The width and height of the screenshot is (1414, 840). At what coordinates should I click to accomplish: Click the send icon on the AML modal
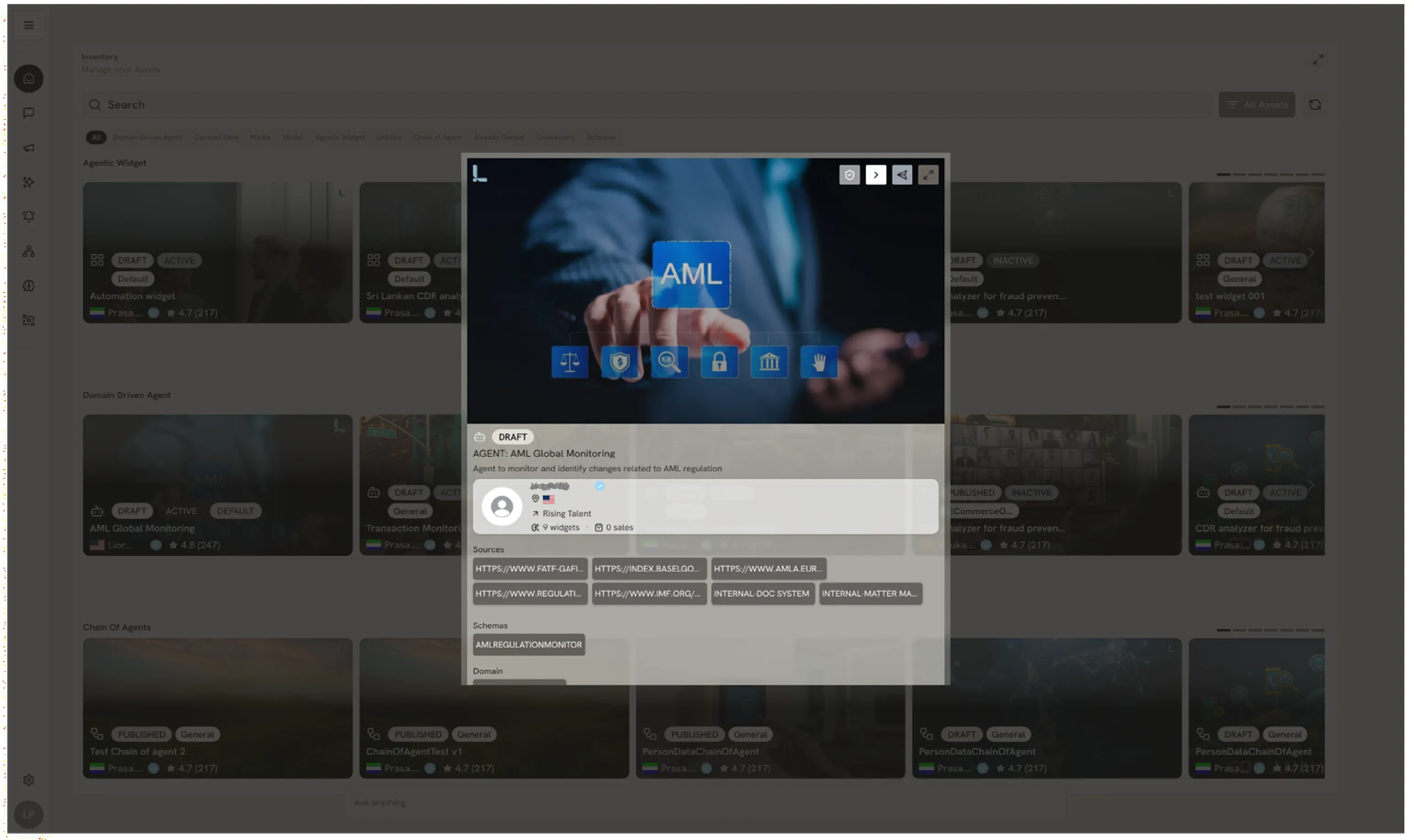pos(902,175)
